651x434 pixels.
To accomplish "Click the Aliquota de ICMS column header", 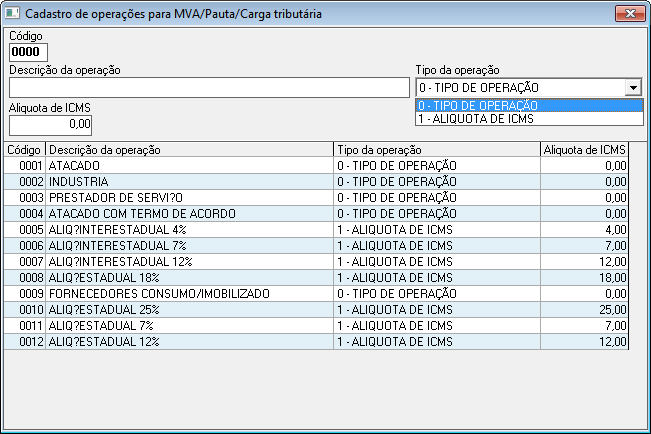I will [584, 149].
